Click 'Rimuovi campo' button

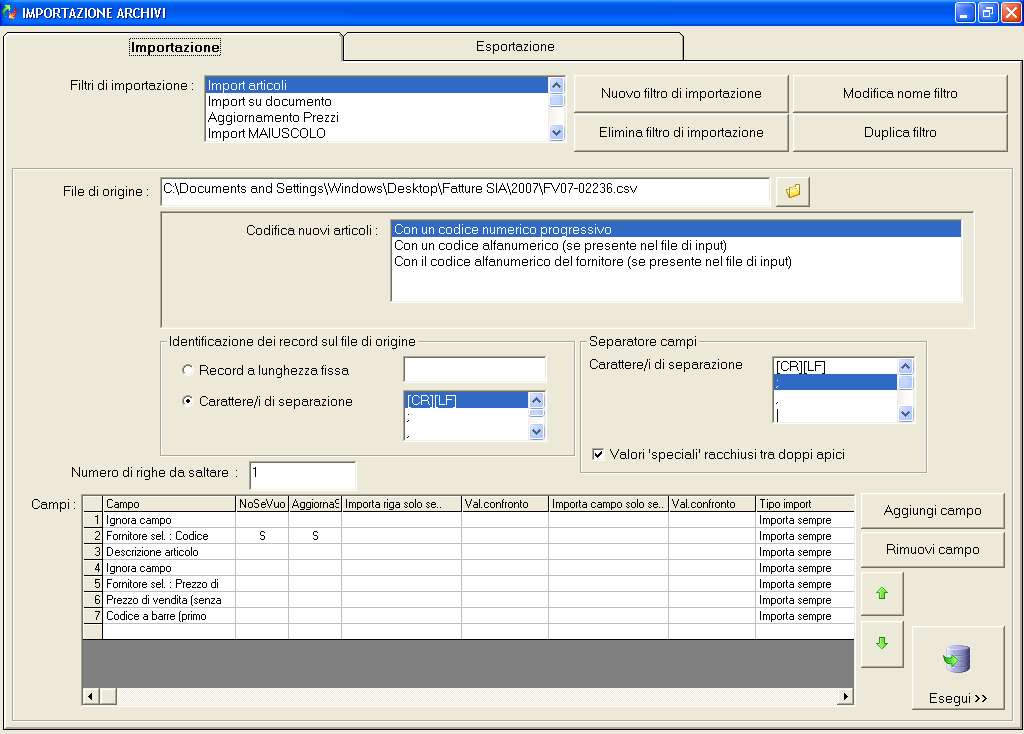click(932, 549)
